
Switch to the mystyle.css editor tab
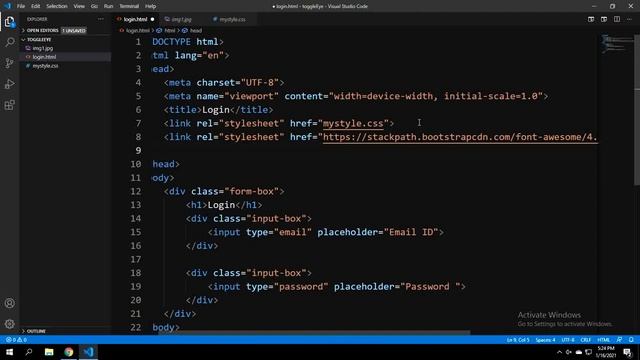[x=232, y=19]
